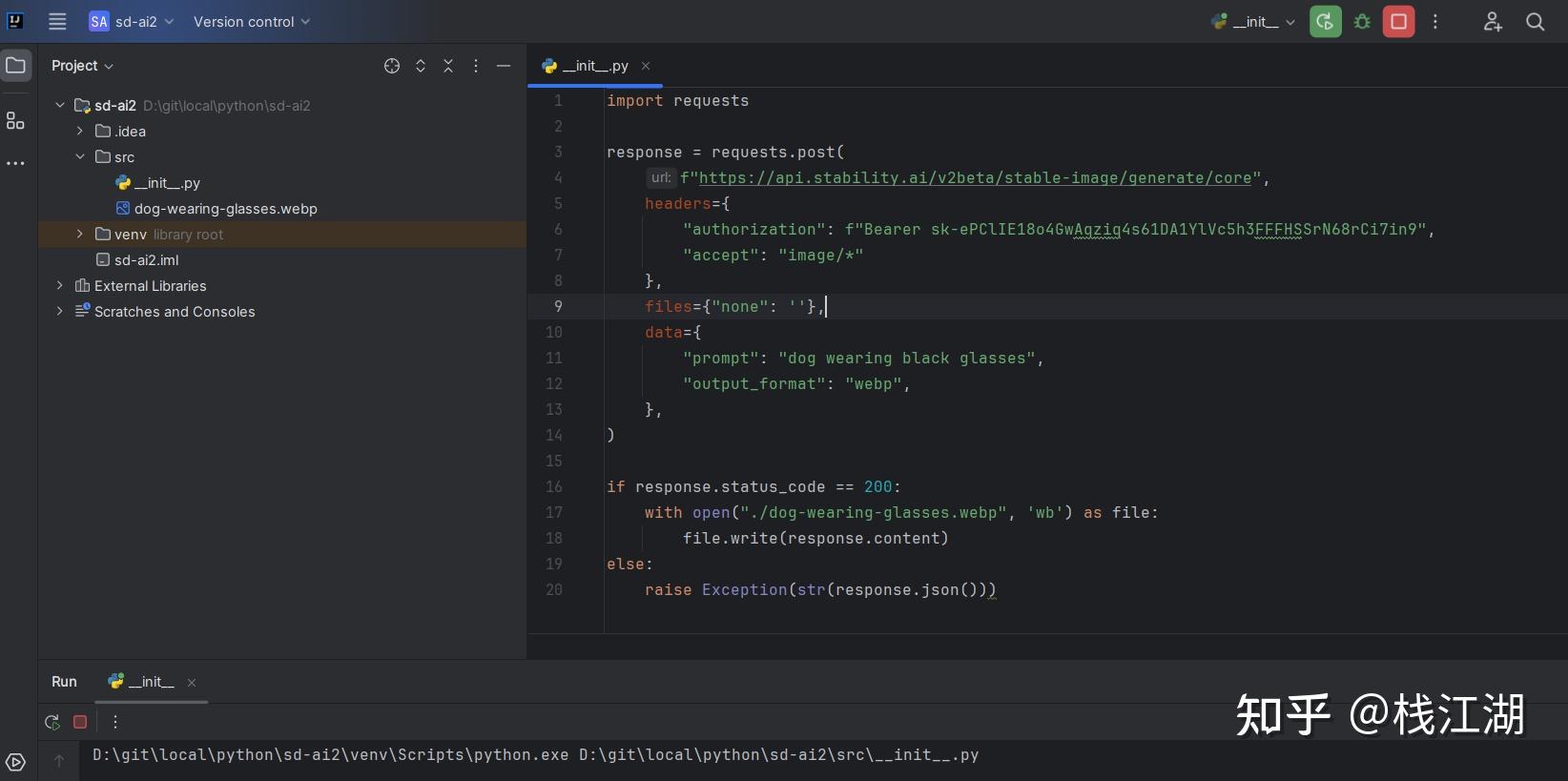Collapse the src folder

(80, 157)
